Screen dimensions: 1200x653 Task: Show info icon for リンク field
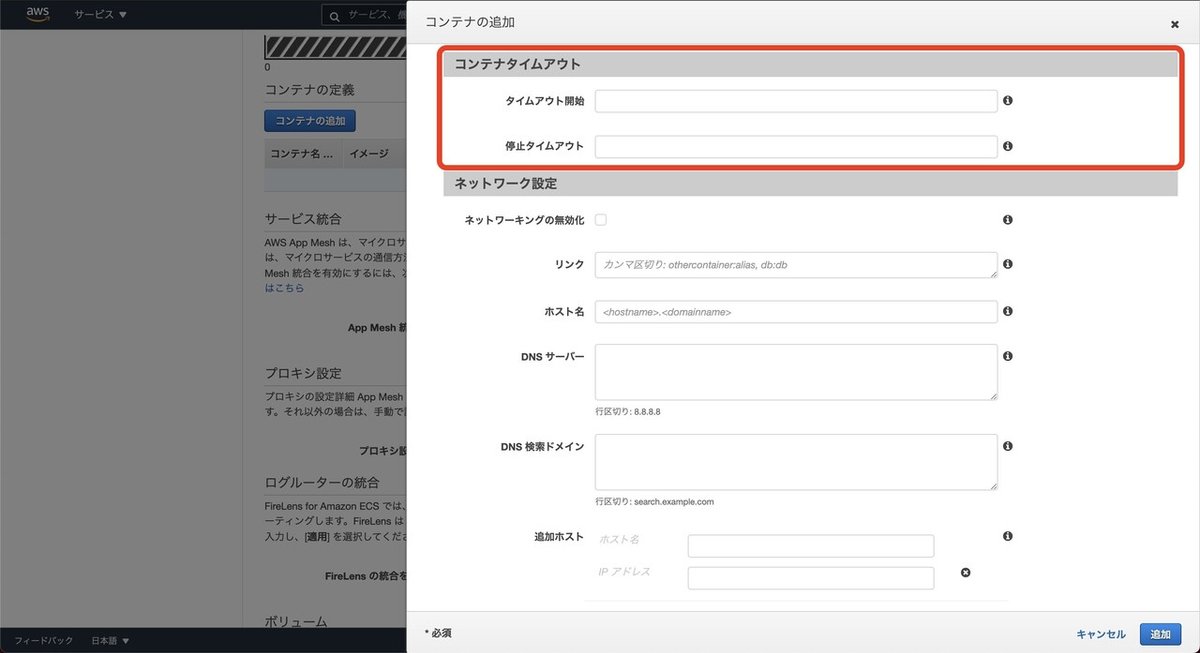click(1008, 264)
